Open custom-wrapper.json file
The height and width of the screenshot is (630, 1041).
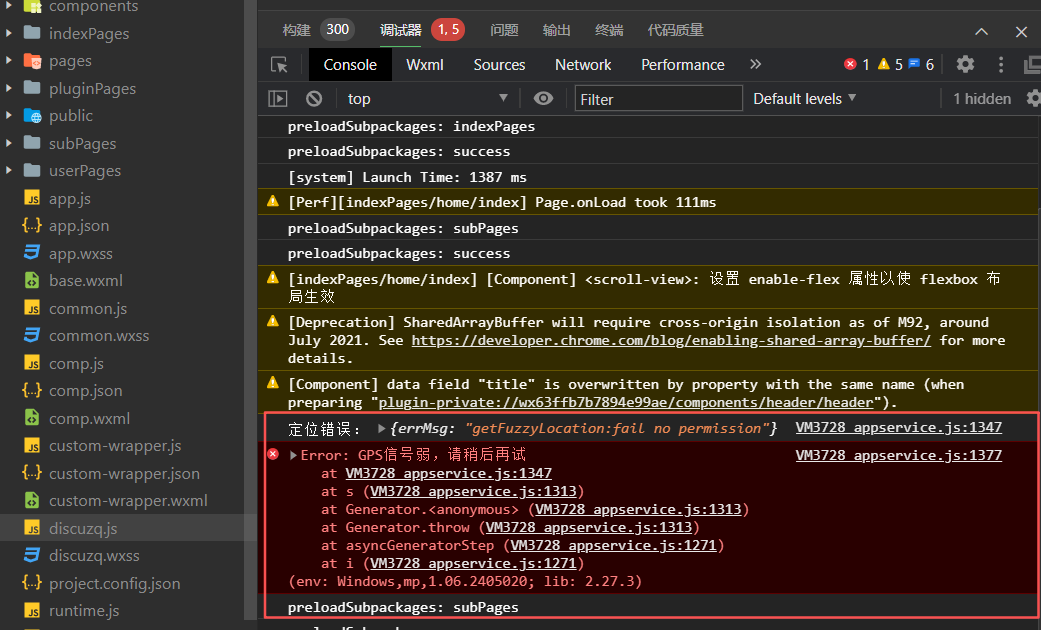coord(124,474)
